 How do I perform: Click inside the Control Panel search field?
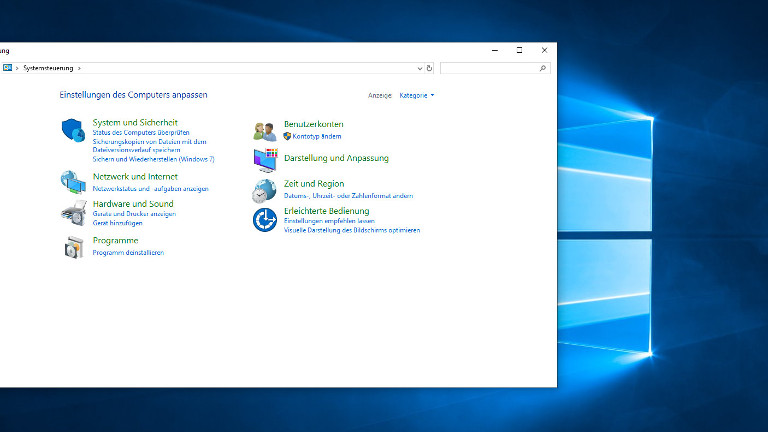pyautogui.click(x=490, y=68)
